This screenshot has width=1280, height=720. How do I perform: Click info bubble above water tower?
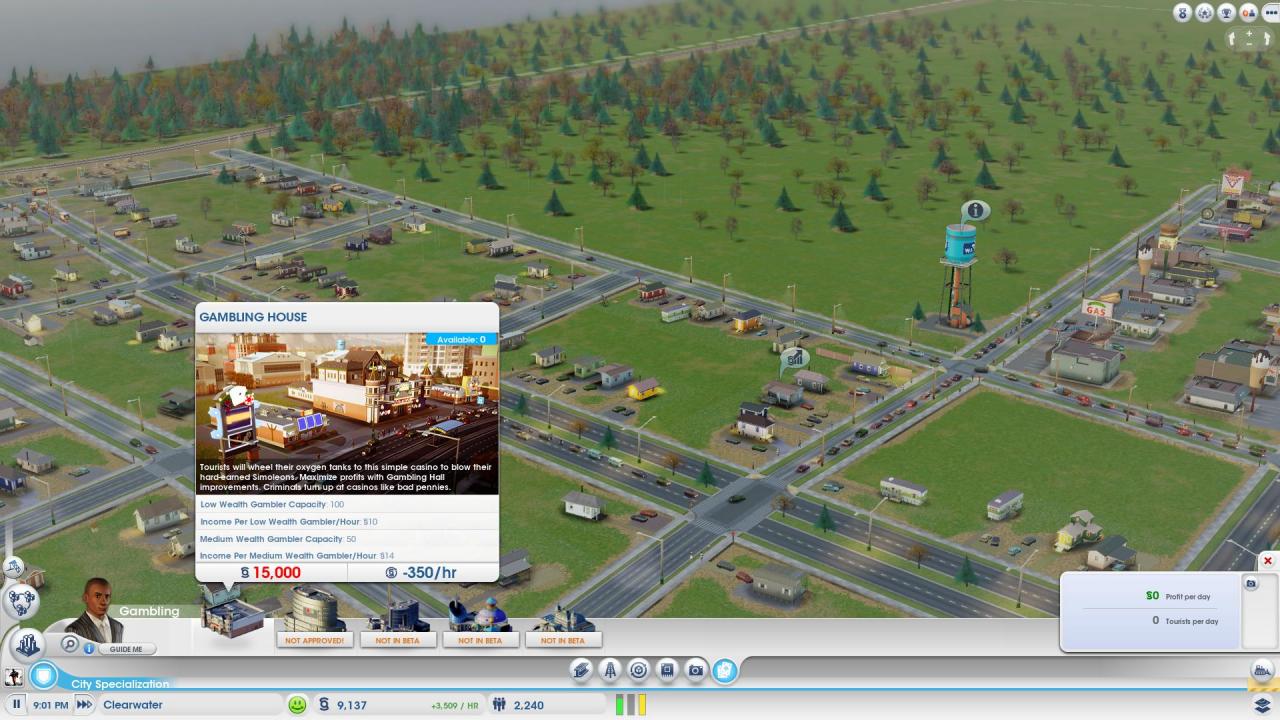[975, 210]
